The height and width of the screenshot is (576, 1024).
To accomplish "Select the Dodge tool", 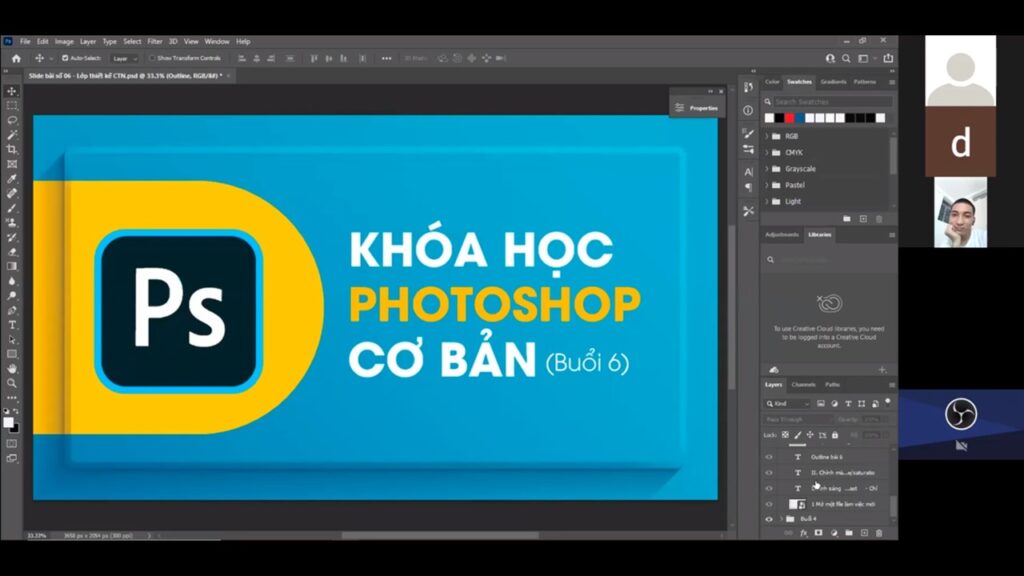I will (12, 296).
